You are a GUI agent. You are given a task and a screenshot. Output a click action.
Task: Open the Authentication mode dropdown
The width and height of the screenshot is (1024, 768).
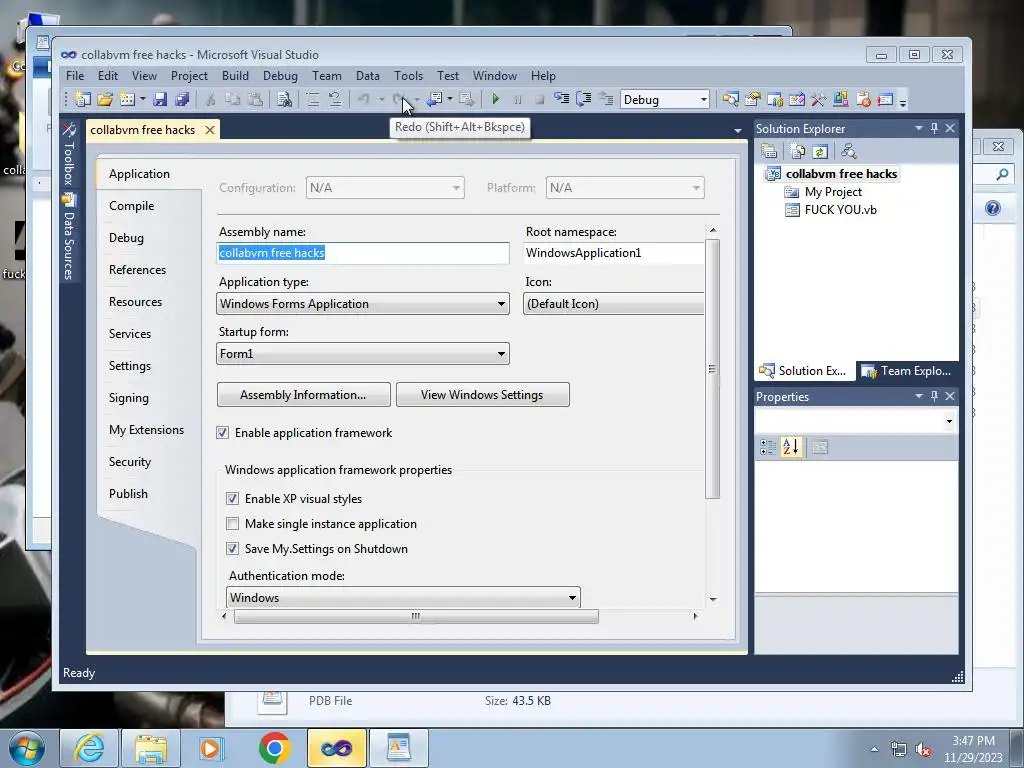403,598
